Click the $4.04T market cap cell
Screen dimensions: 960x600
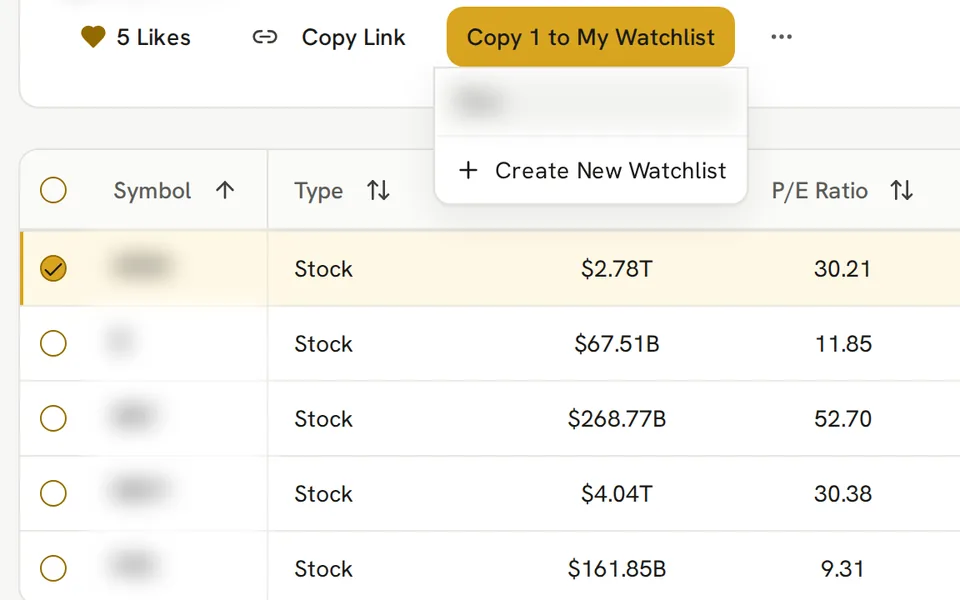coord(617,493)
